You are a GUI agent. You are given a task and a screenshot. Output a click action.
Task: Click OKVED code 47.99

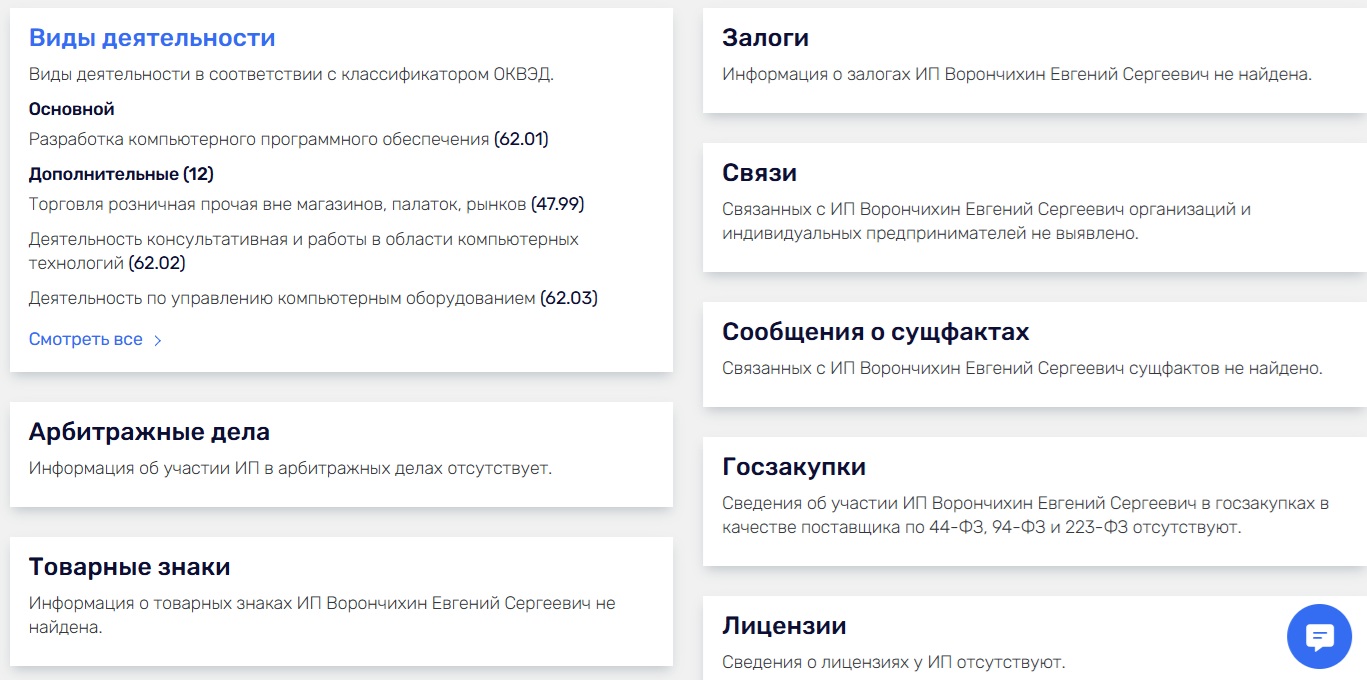pos(557,204)
